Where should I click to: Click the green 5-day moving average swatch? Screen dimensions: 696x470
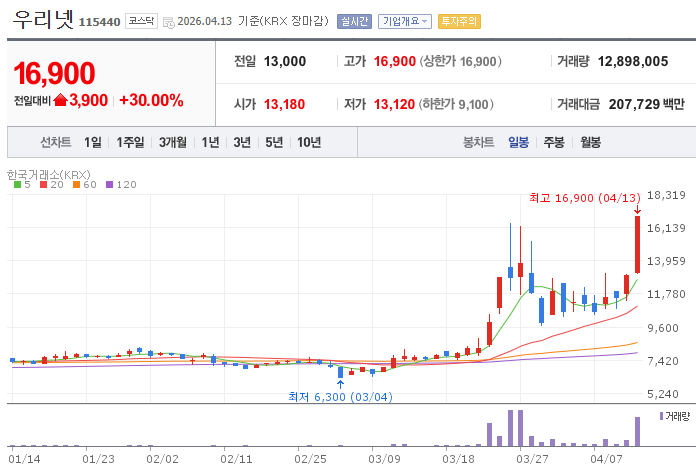(x=17, y=185)
